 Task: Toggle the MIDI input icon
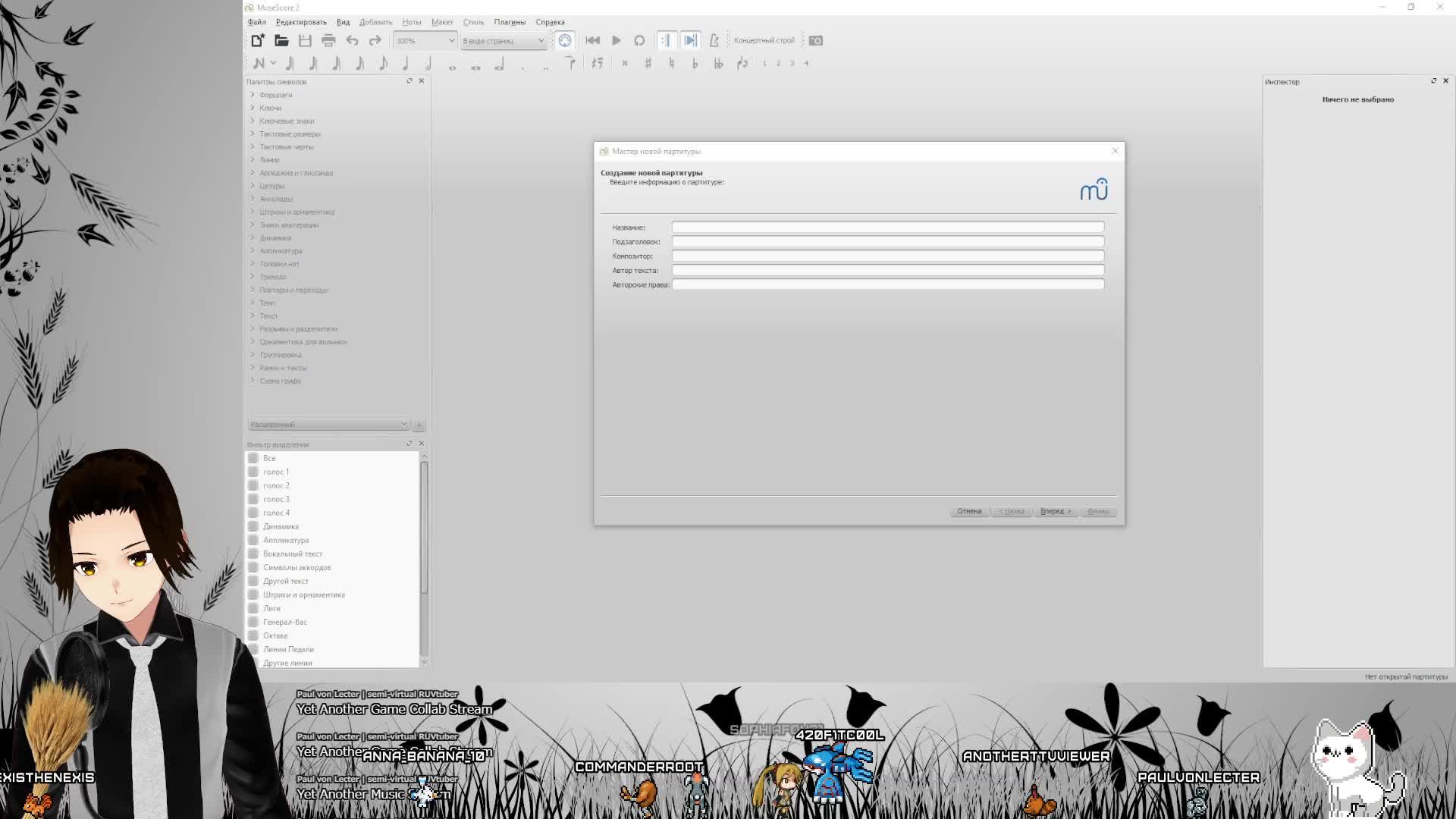tap(565, 40)
